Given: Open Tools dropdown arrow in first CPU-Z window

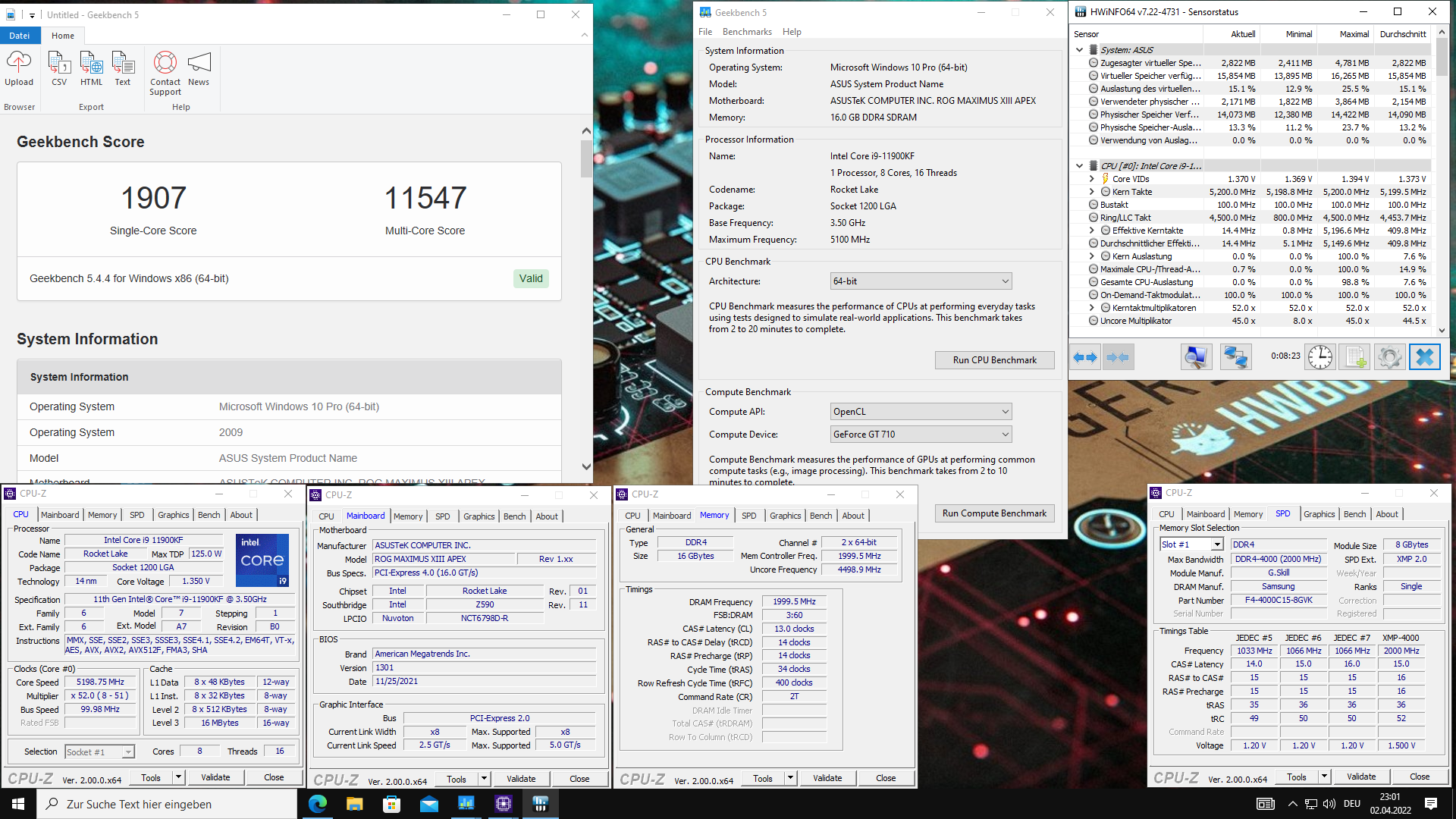Looking at the screenshot, I should click(178, 777).
